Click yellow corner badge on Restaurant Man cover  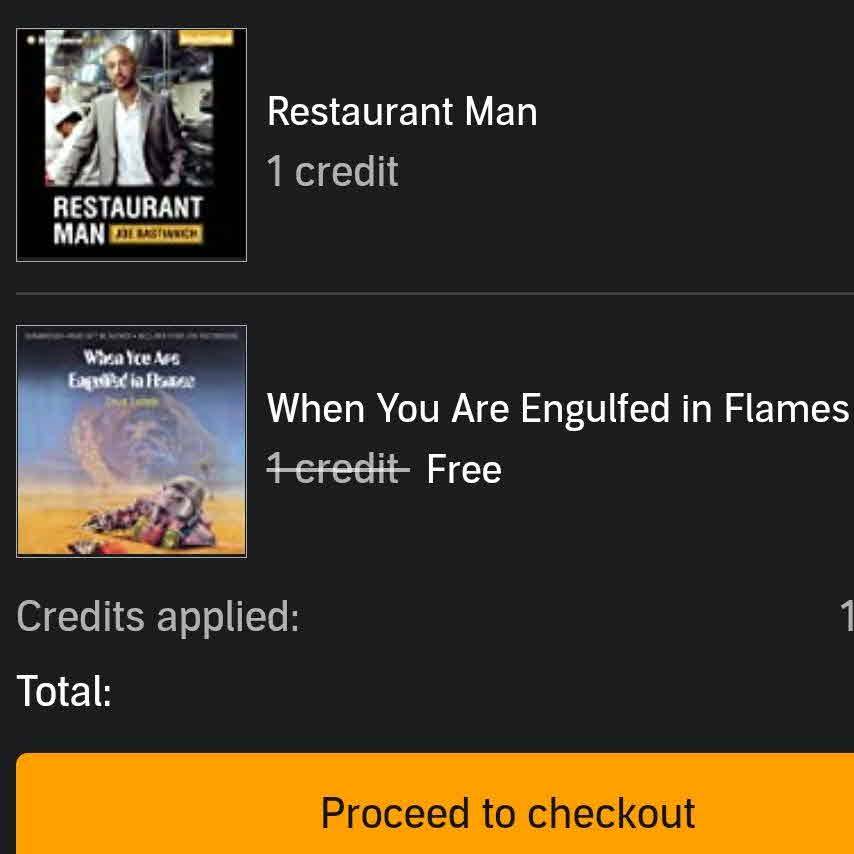click(205, 38)
